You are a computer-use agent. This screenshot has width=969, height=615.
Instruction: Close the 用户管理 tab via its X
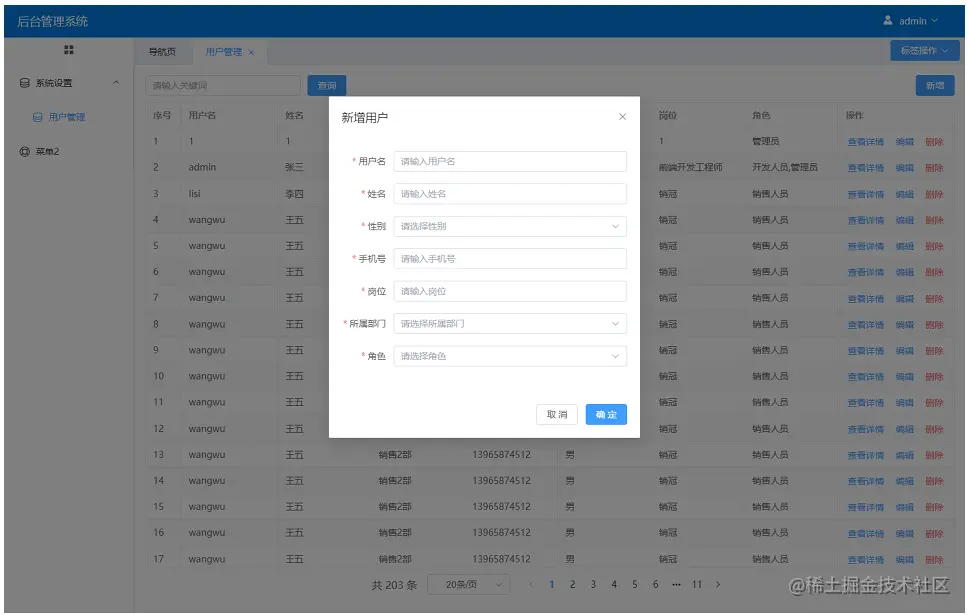click(x=251, y=53)
